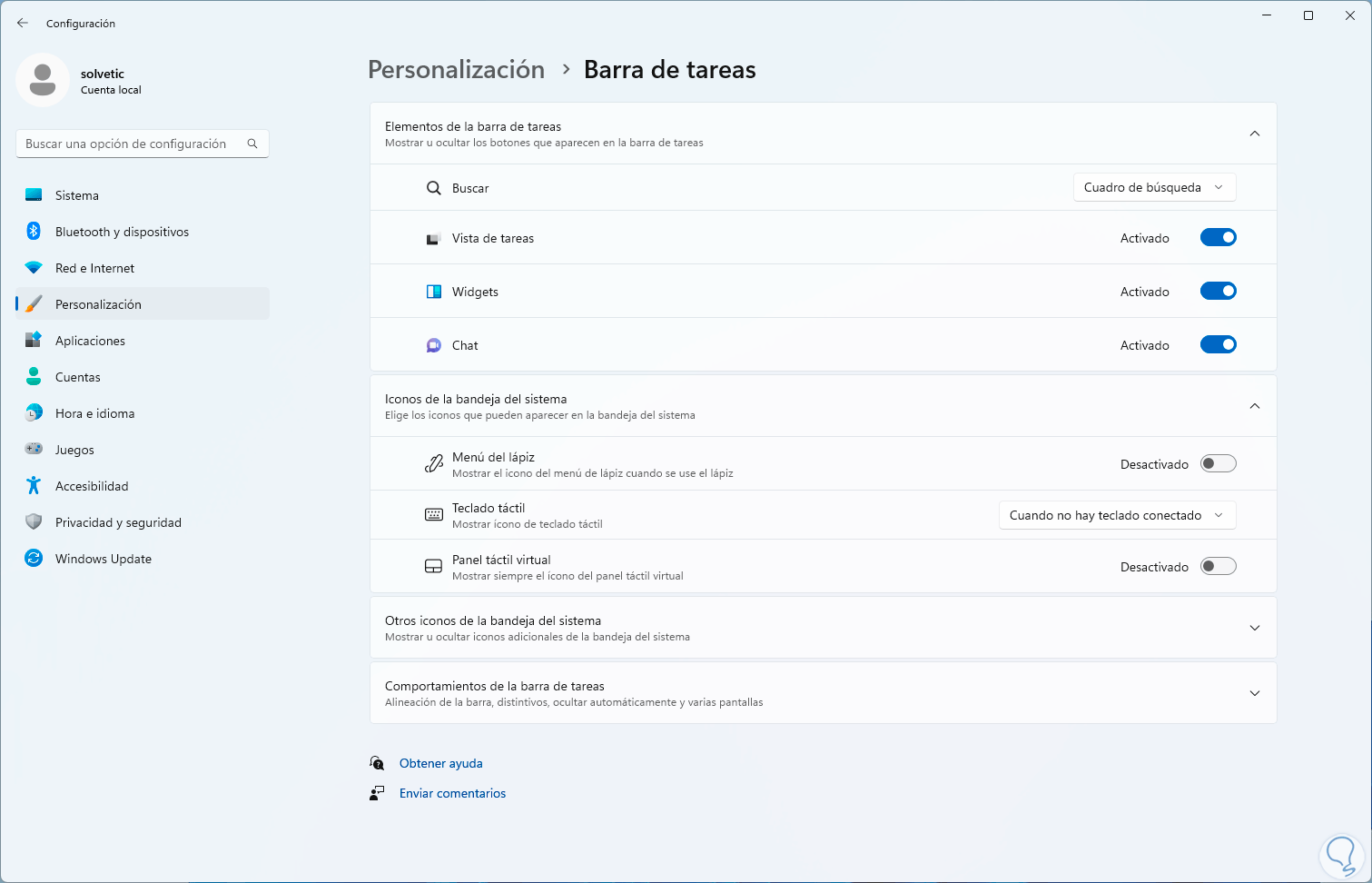Click the Juegos controller icon

tap(34, 450)
